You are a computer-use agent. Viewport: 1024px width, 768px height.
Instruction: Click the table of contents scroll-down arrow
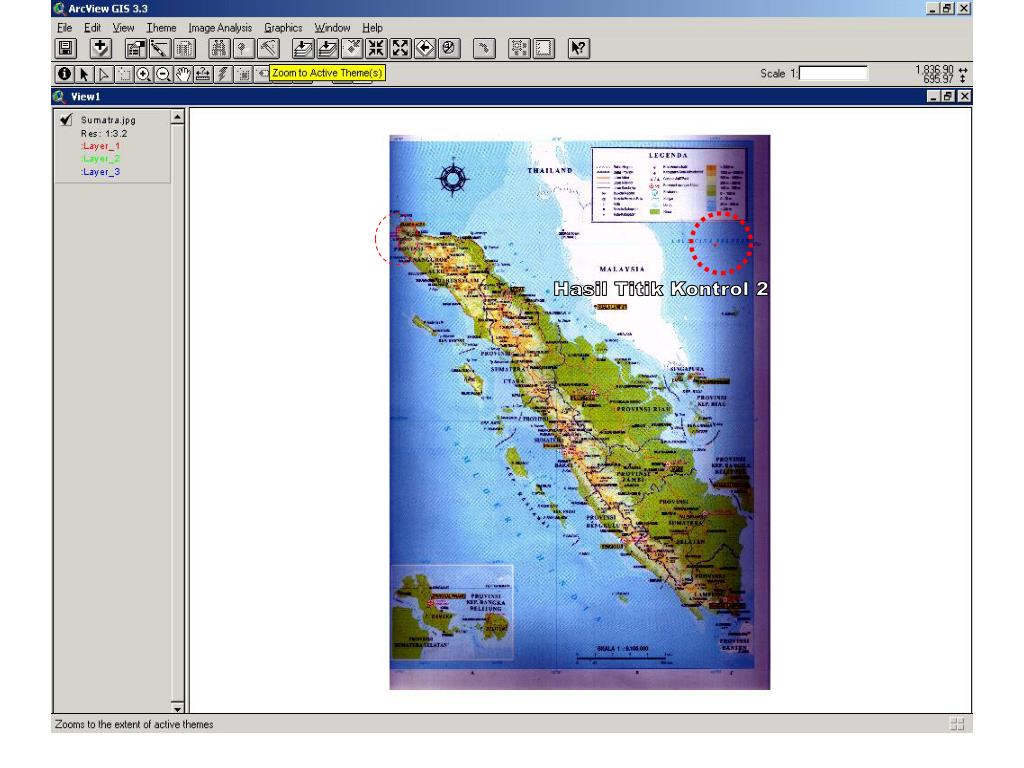[x=177, y=708]
